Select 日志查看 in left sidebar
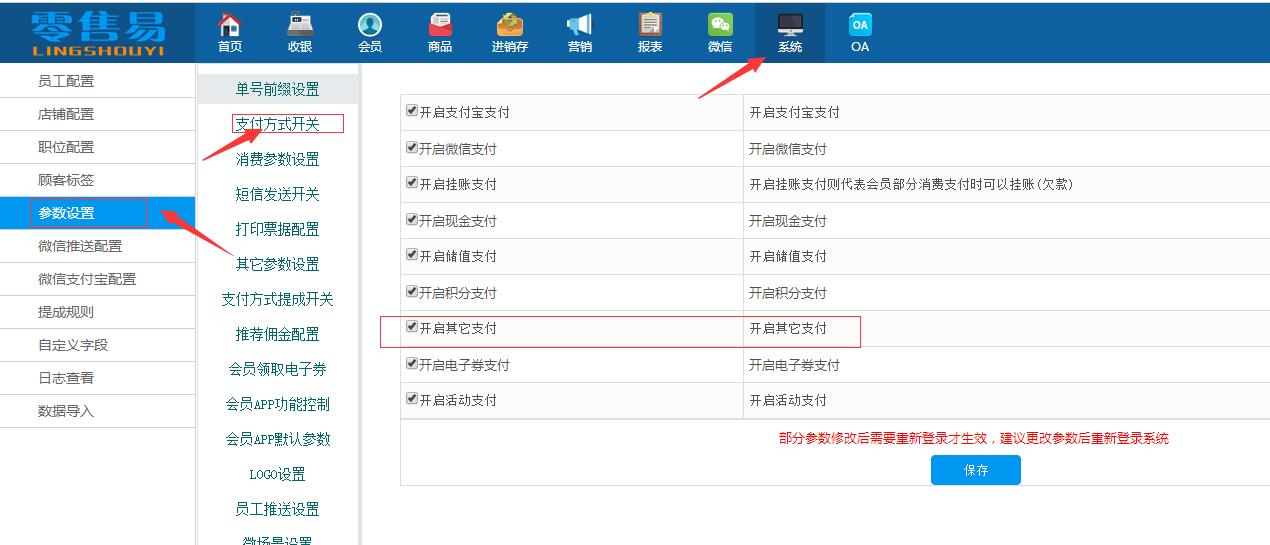The width and height of the screenshot is (1270, 545). click(x=97, y=378)
